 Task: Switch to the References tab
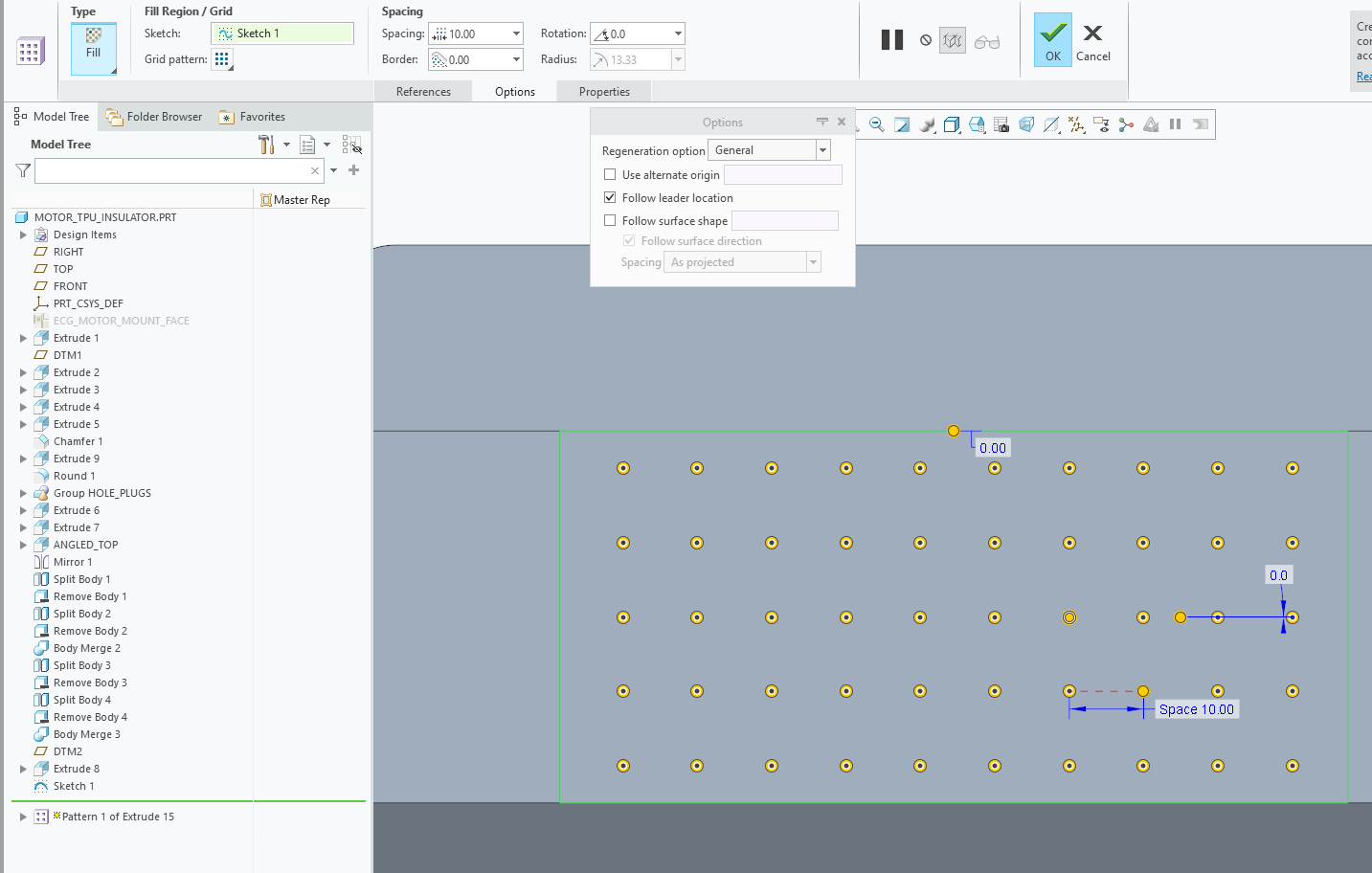423,92
